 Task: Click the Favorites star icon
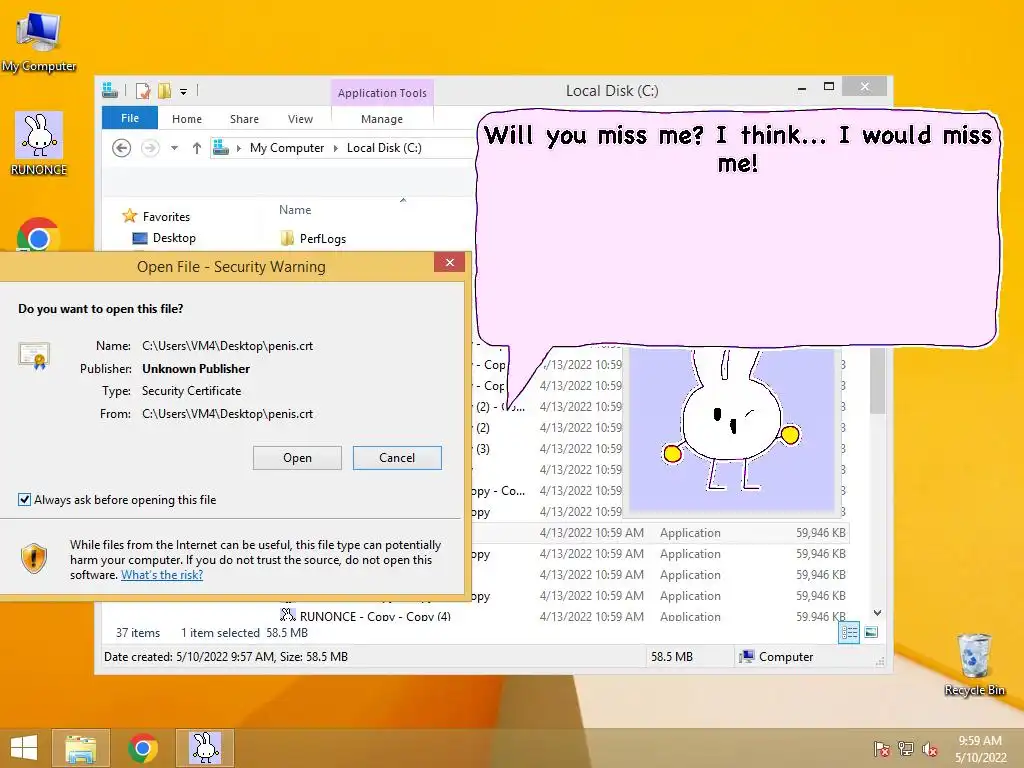coord(130,216)
